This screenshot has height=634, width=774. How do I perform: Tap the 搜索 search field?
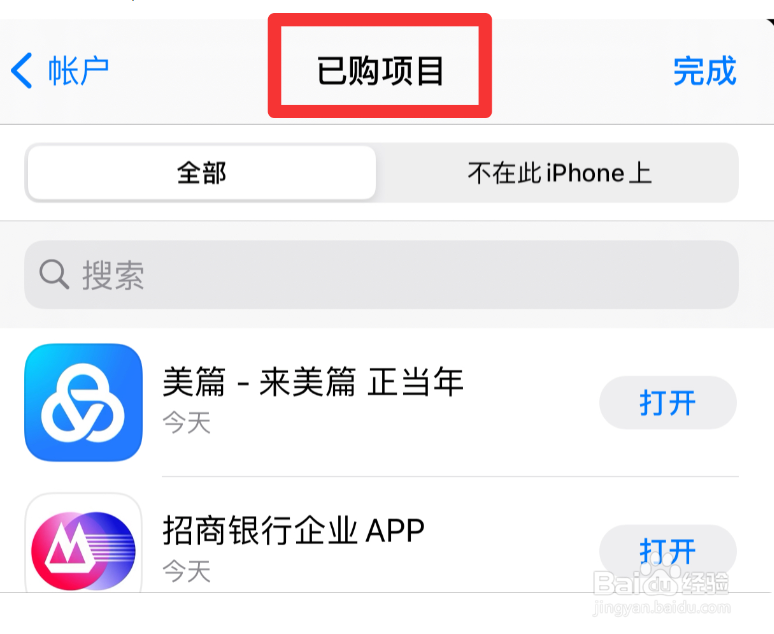[381, 275]
